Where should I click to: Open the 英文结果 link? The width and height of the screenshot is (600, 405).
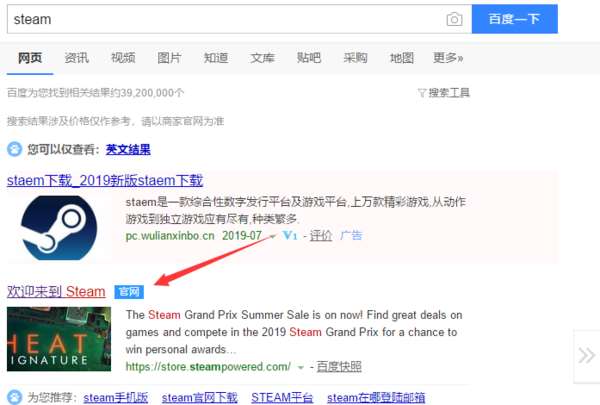[x=128, y=149]
